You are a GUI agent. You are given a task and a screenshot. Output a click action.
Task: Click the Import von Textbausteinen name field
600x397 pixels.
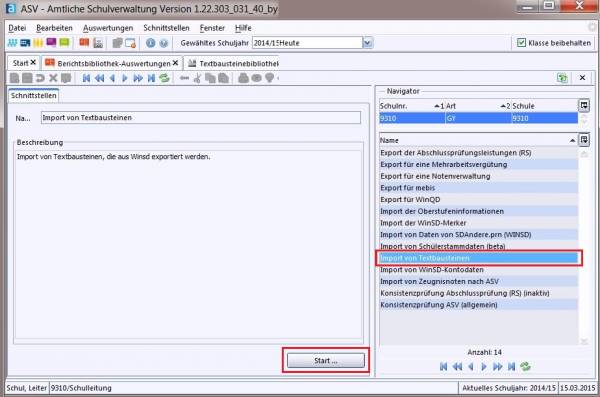point(201,118)
